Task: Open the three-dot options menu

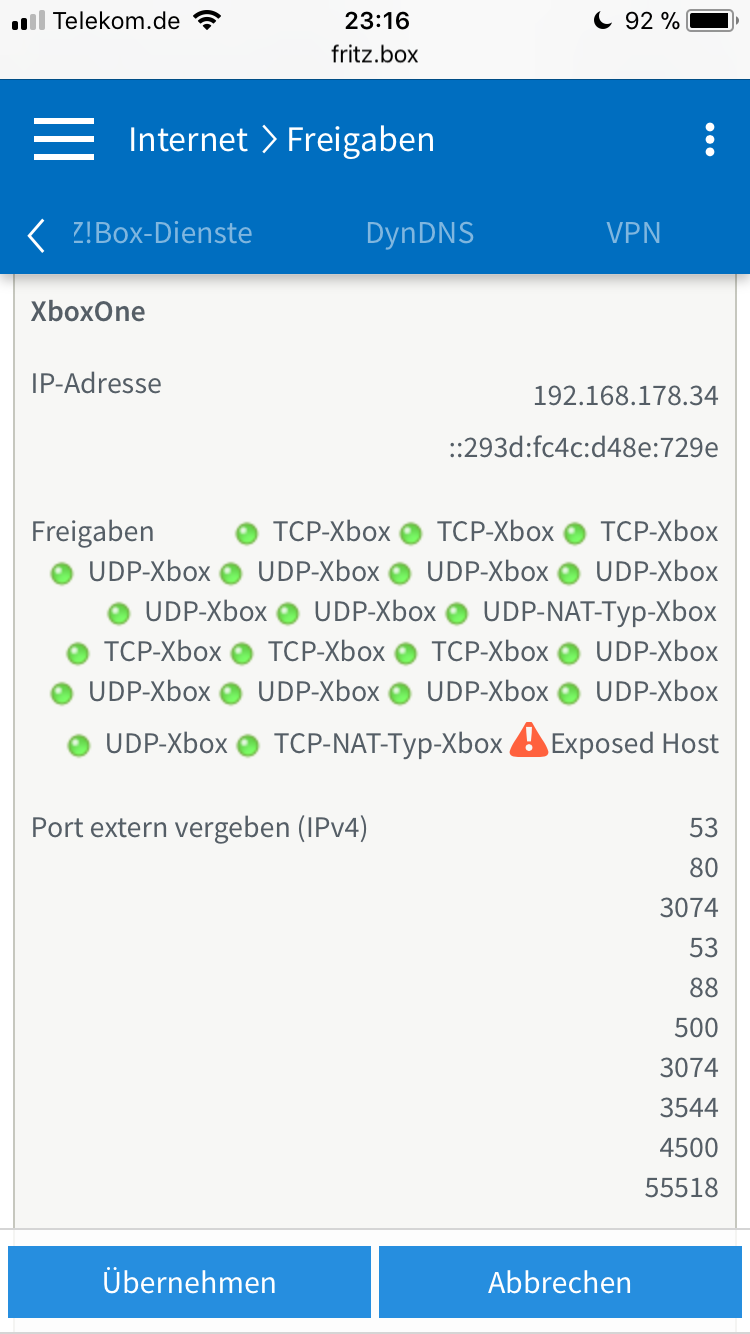Action: coord(710,140)
